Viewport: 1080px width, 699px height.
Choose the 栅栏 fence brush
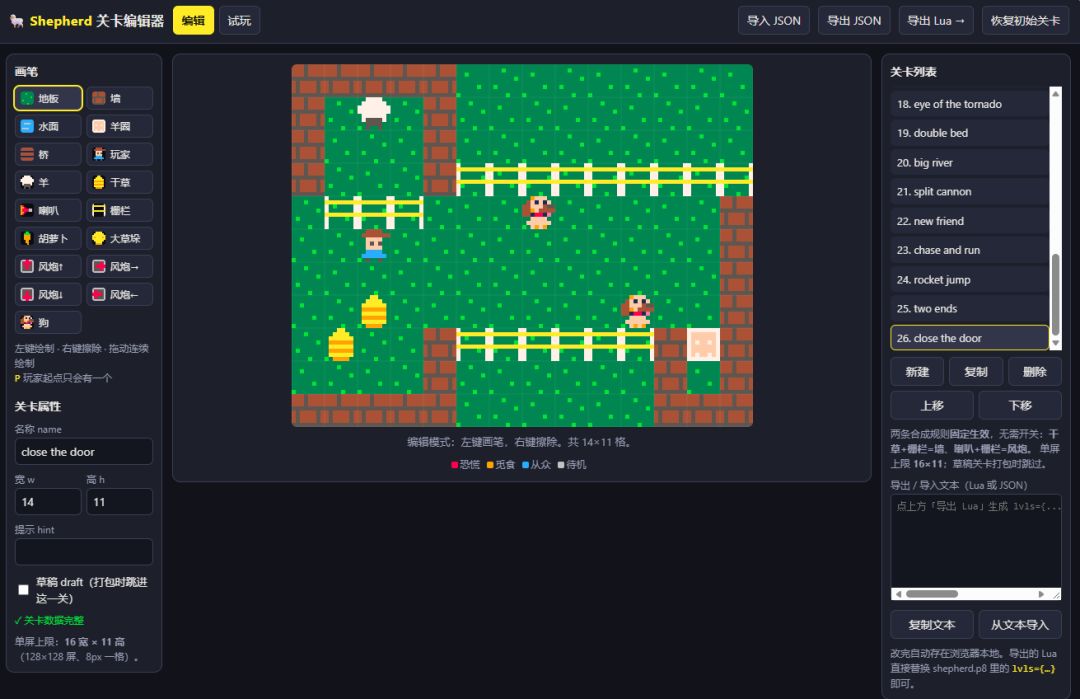click(120, 211)
